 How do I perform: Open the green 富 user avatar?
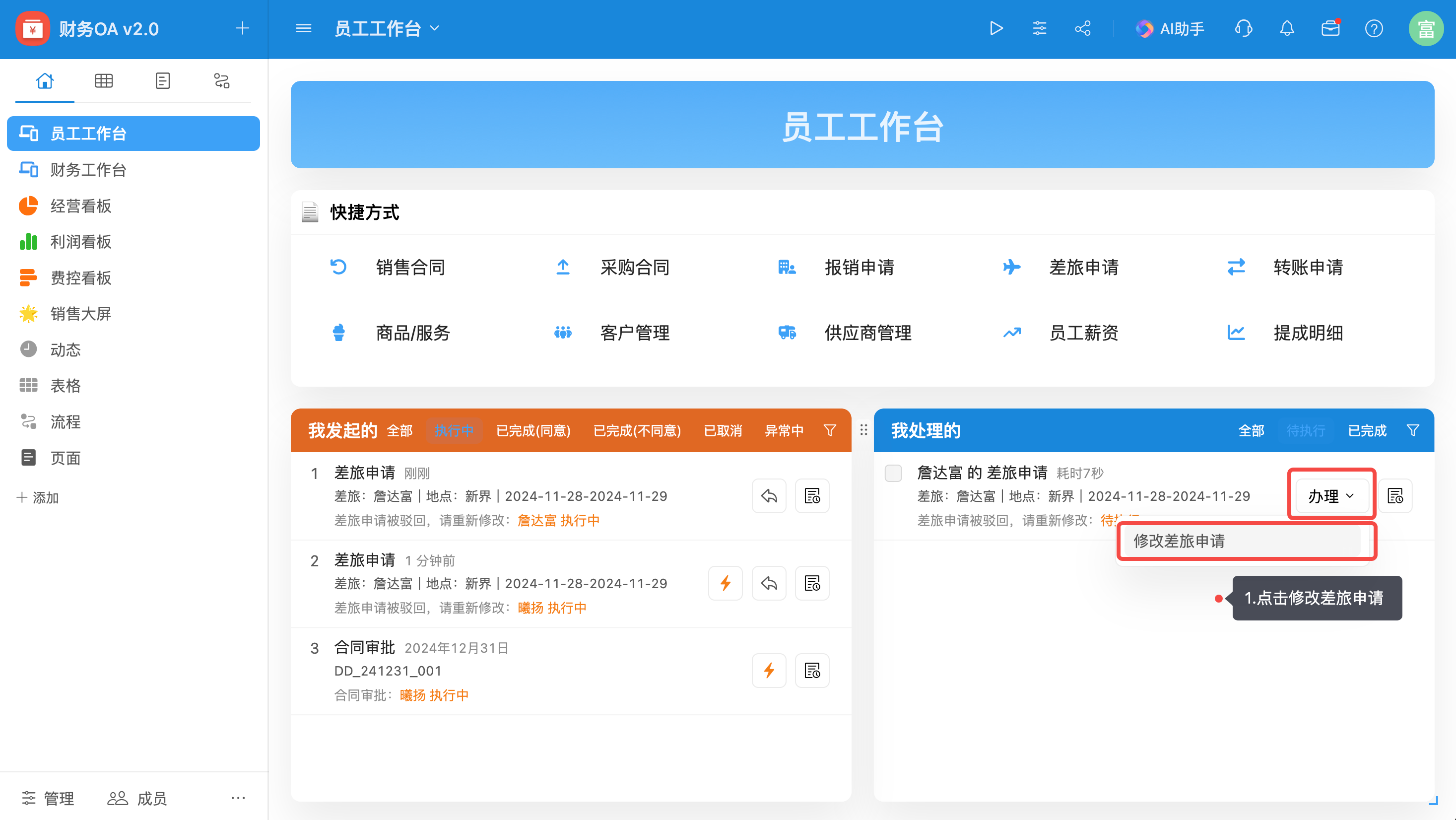[1426, 28]
